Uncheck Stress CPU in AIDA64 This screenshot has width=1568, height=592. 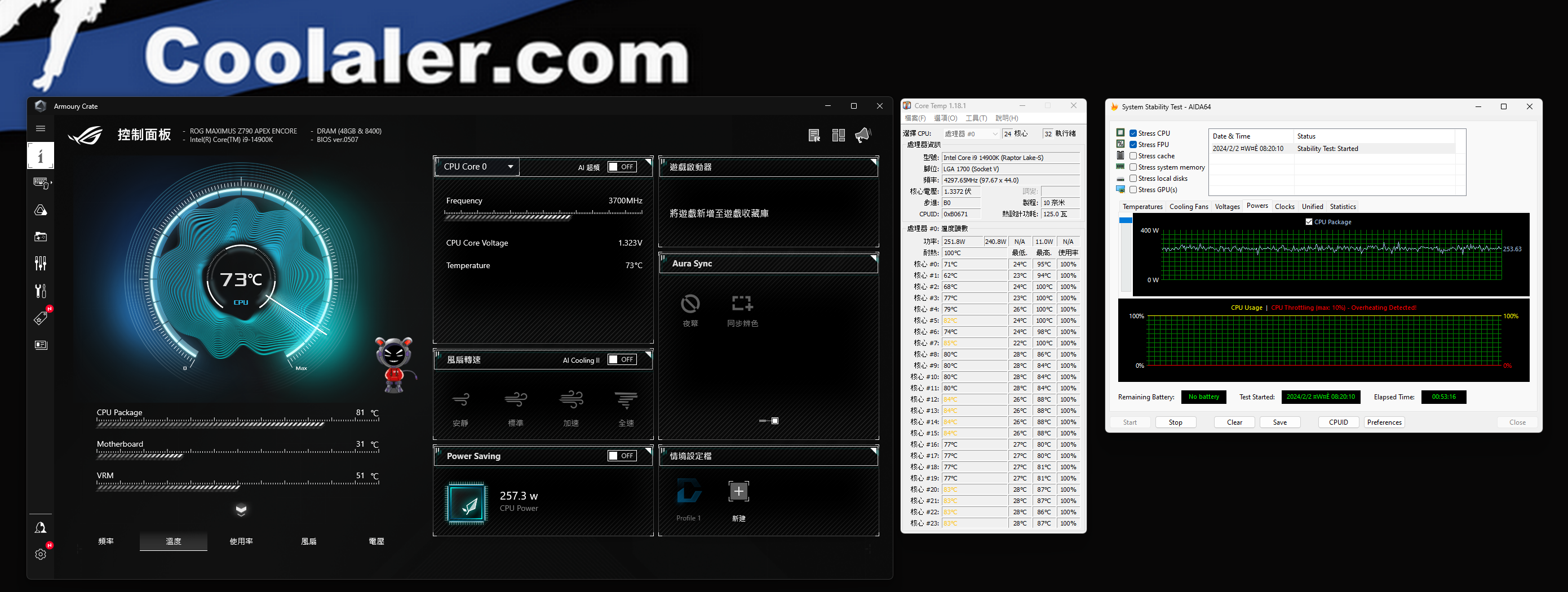point(1133,133)
